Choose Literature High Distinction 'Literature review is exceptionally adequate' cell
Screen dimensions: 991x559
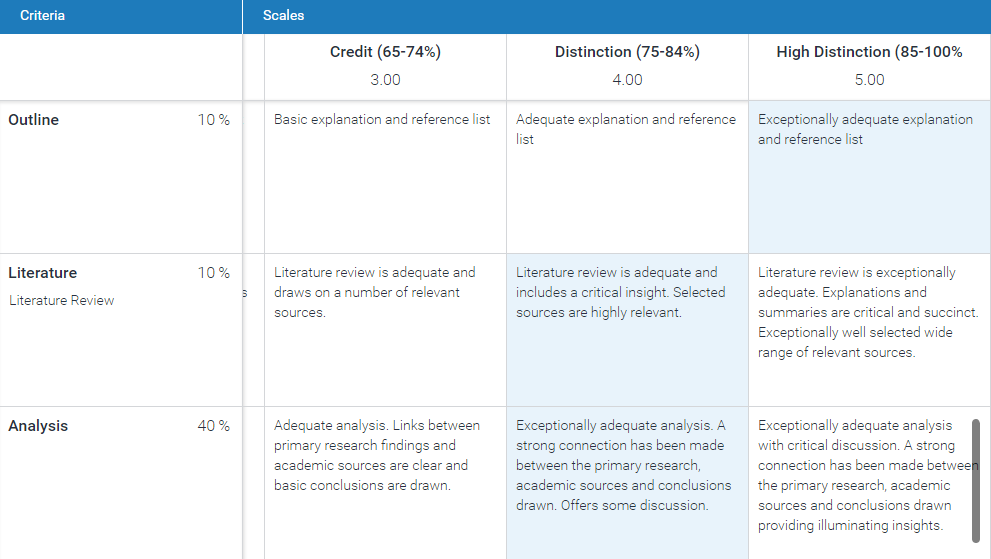870,330
